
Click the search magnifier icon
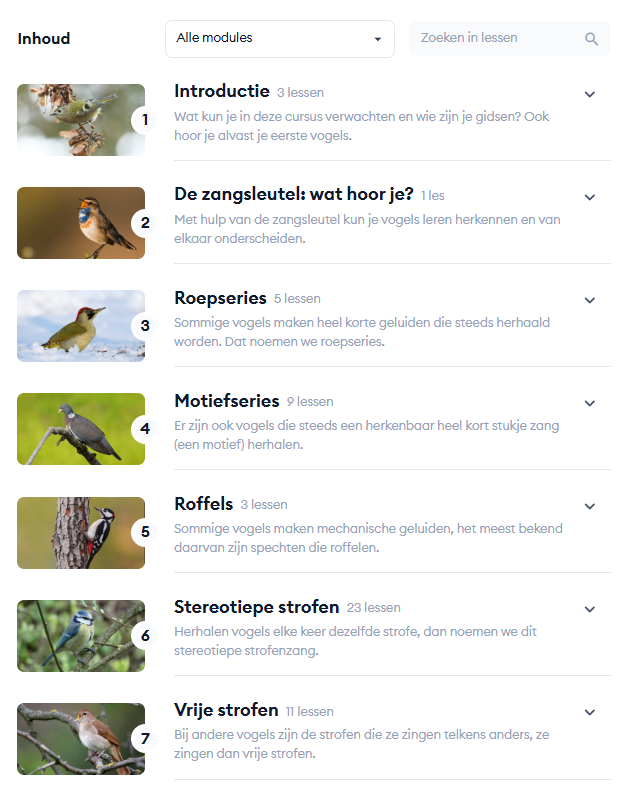tap(592, 39)
